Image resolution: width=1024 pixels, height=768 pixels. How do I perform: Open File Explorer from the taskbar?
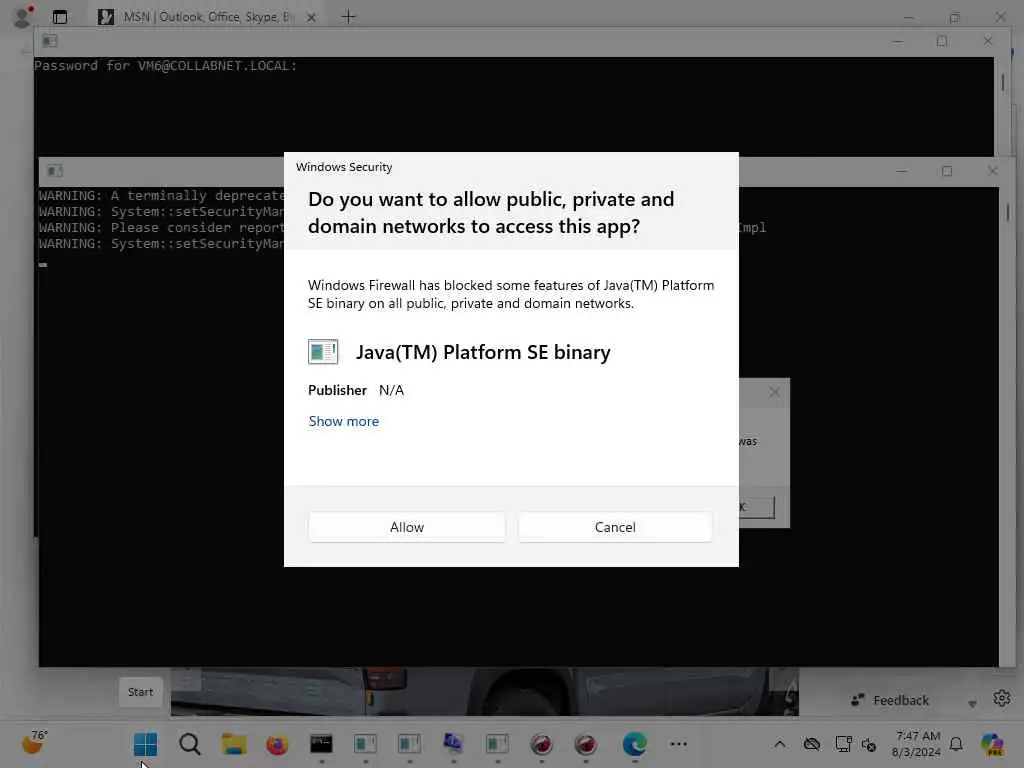[x=233, y=744]
